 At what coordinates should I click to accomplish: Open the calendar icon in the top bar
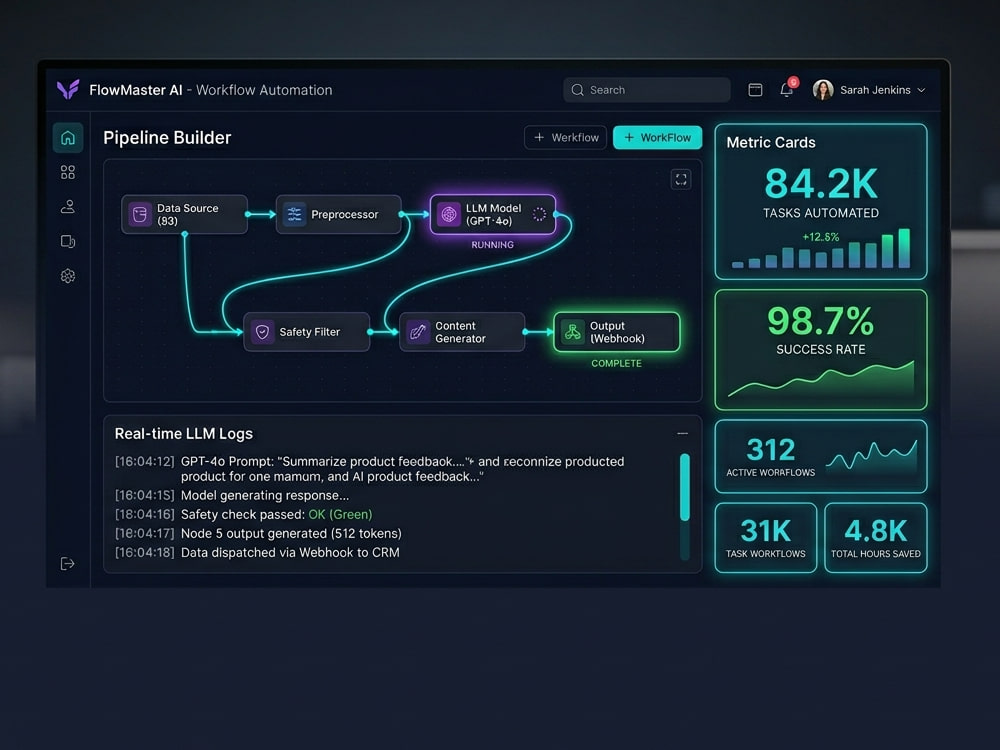[755, 90]
